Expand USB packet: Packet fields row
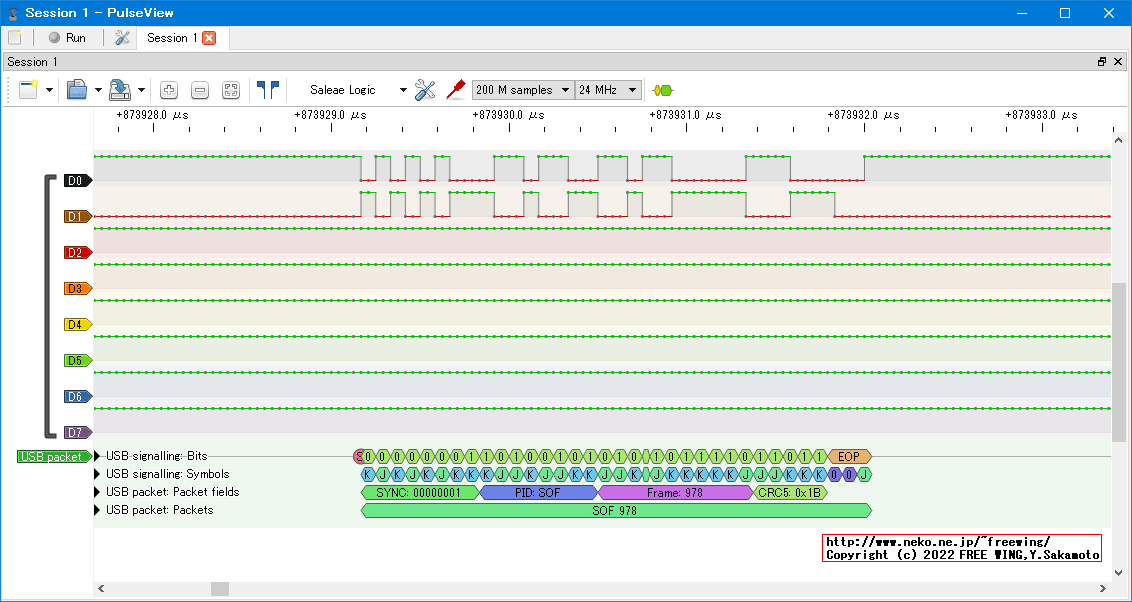This screenshot has width=1132, height=602. 98,492
